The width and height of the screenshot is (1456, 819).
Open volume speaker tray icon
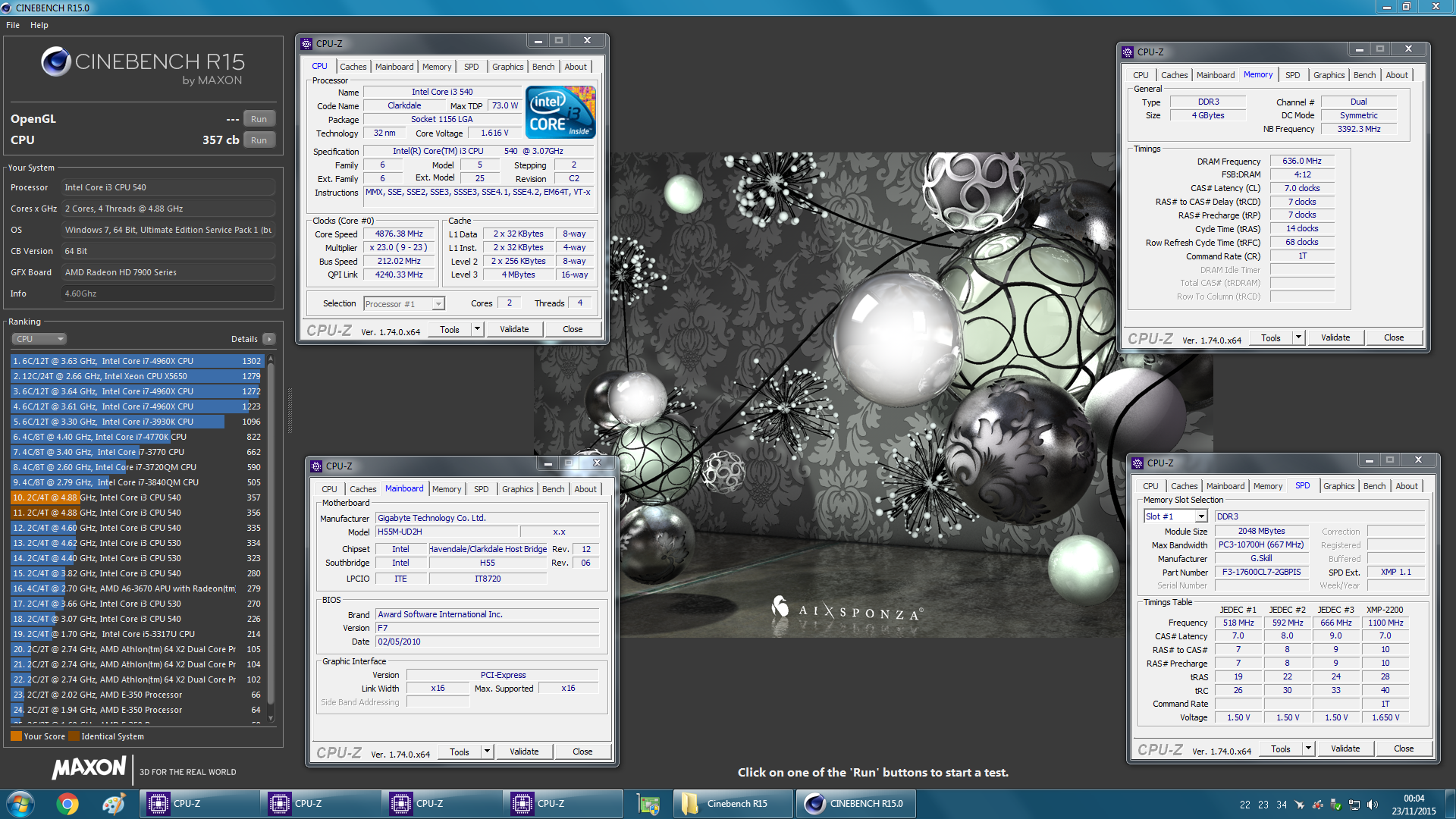tap(1372, 805)
